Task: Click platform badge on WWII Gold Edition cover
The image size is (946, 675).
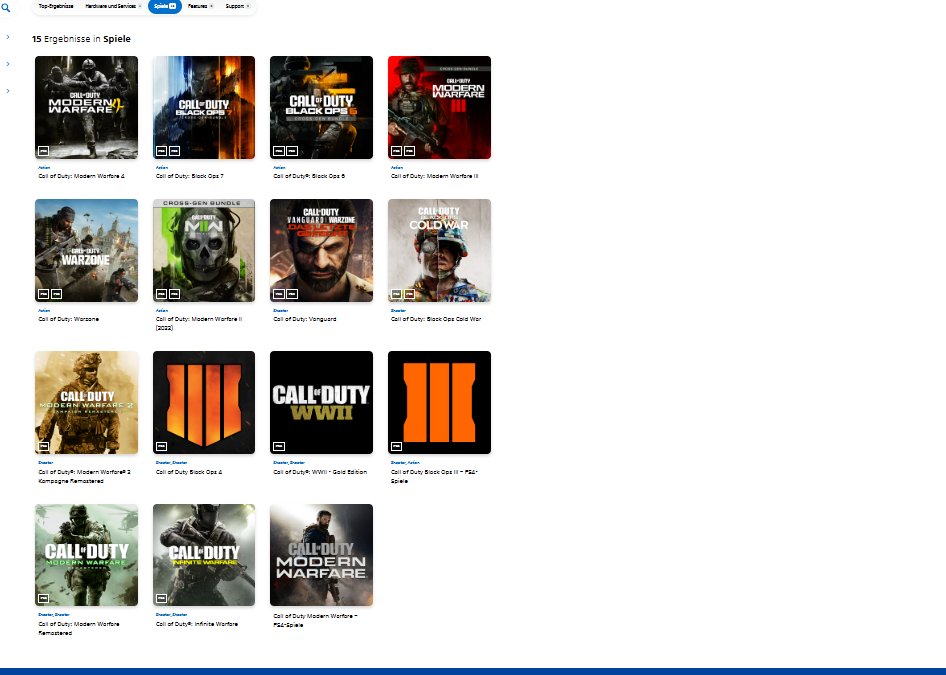Action: pos(279,446)
